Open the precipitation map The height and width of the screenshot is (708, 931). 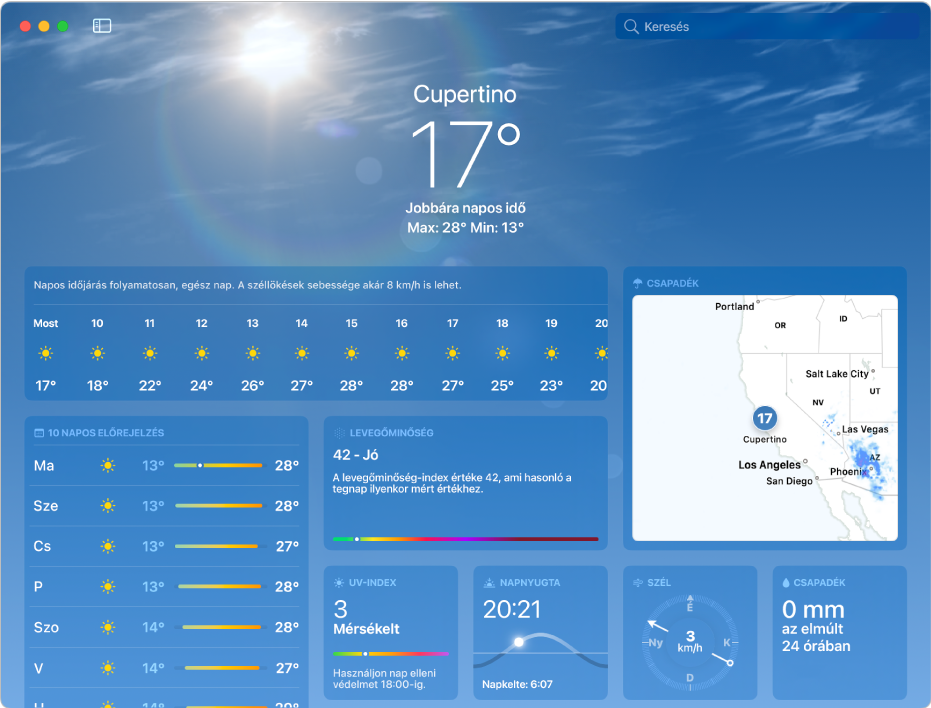pos(765,418)
